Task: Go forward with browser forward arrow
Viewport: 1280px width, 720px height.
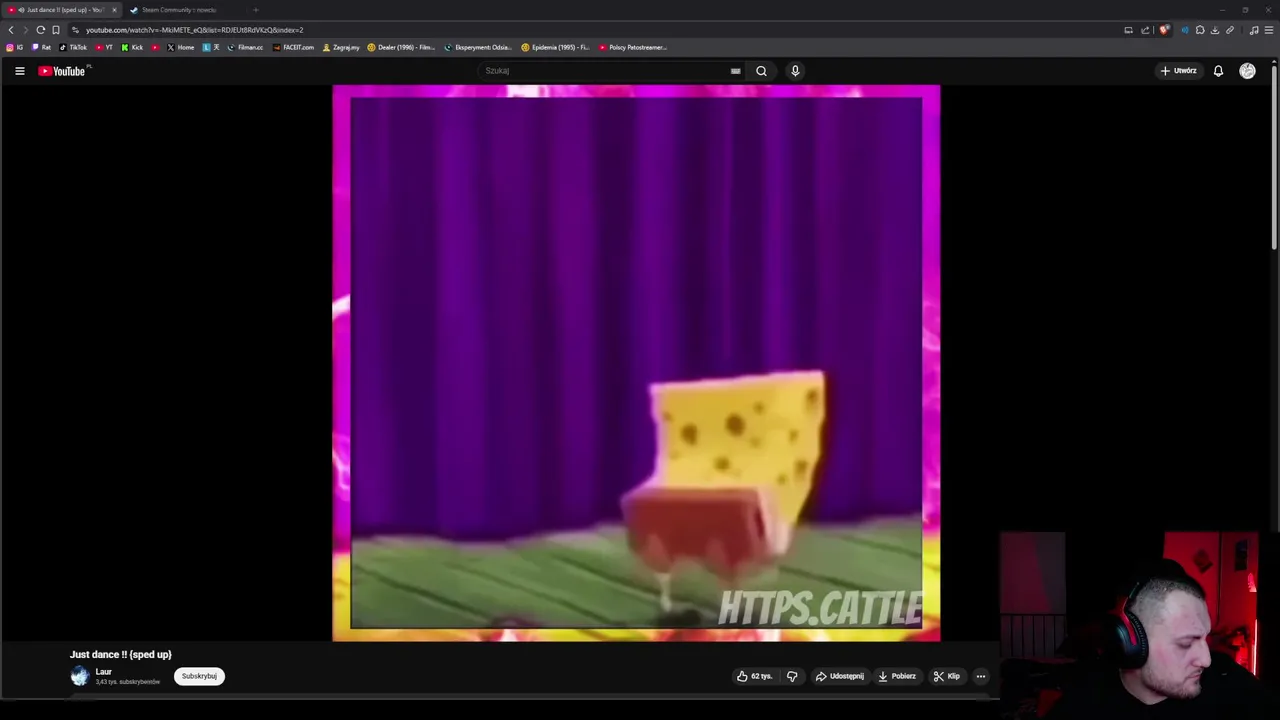Action: tap(26, 30)
